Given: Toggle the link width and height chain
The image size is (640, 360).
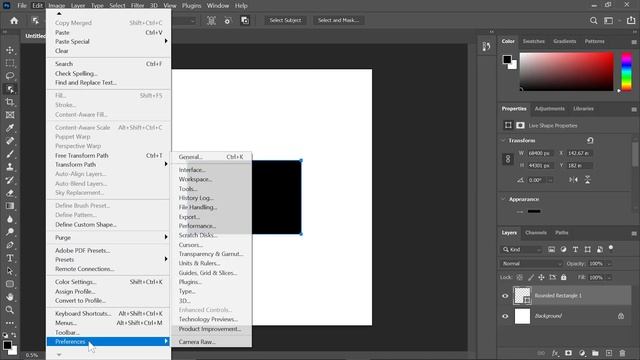Looking at the screenshot, I should click(508, 159).
